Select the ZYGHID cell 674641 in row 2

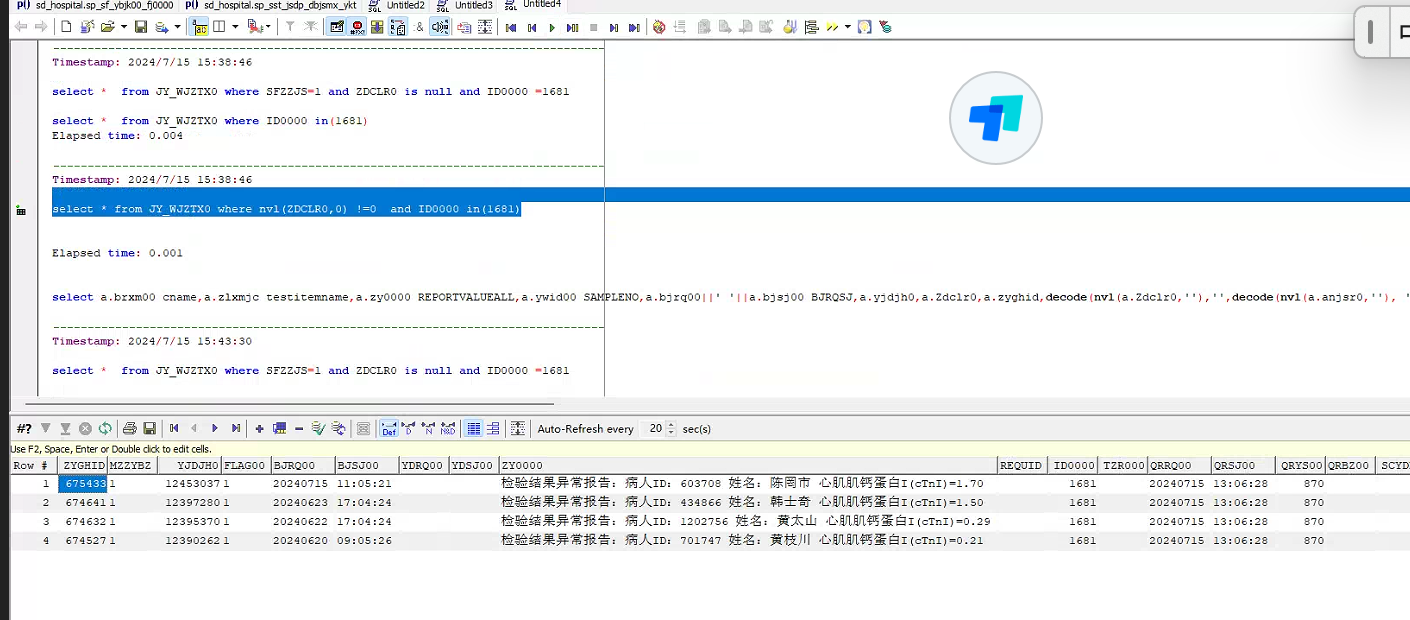[84, 502]
